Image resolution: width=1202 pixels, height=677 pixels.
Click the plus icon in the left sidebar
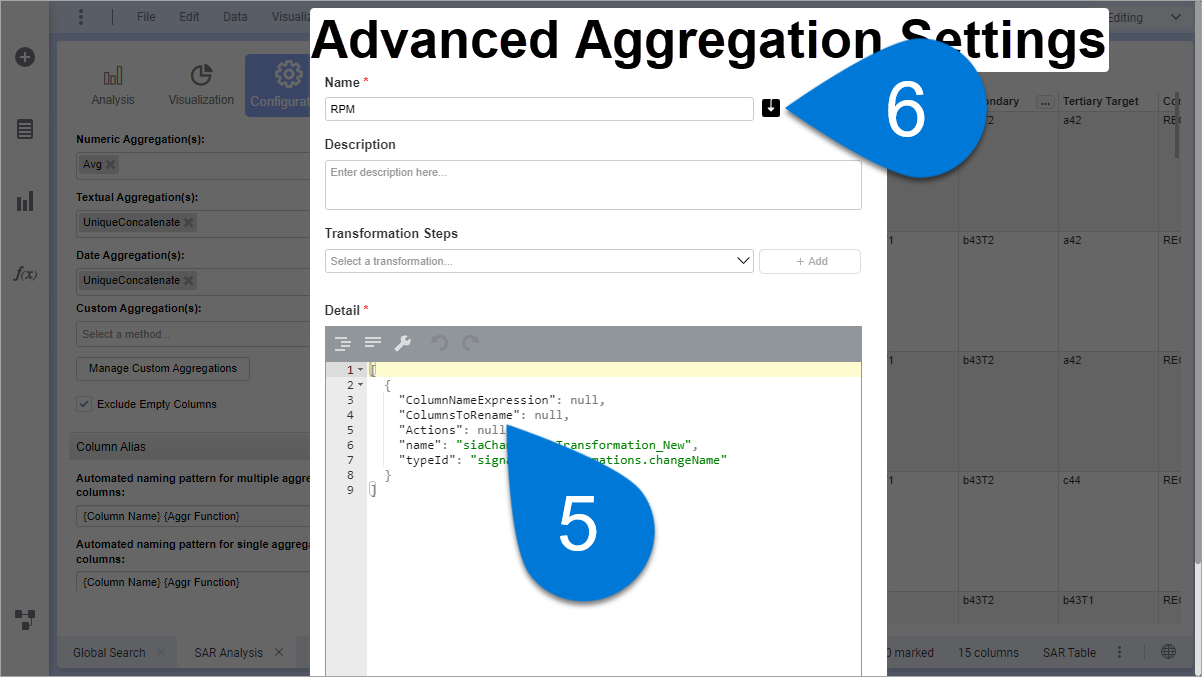(25, 57)
